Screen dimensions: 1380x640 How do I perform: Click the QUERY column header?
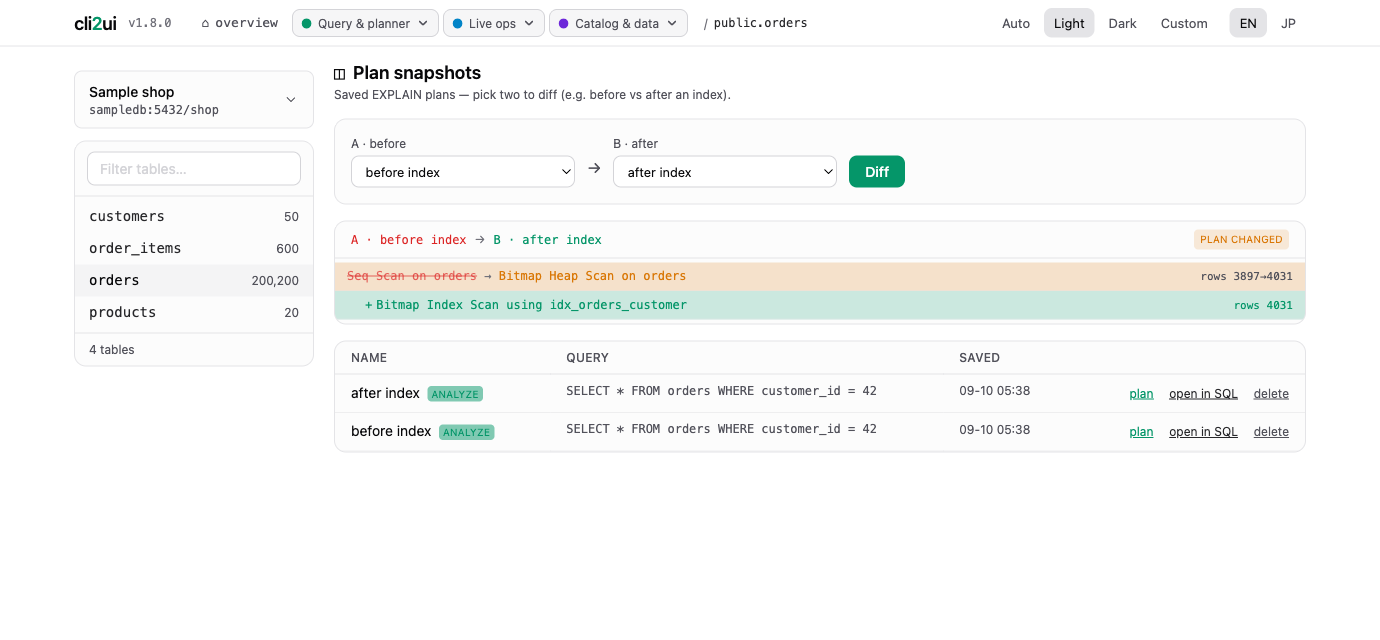tap(587, 358)
